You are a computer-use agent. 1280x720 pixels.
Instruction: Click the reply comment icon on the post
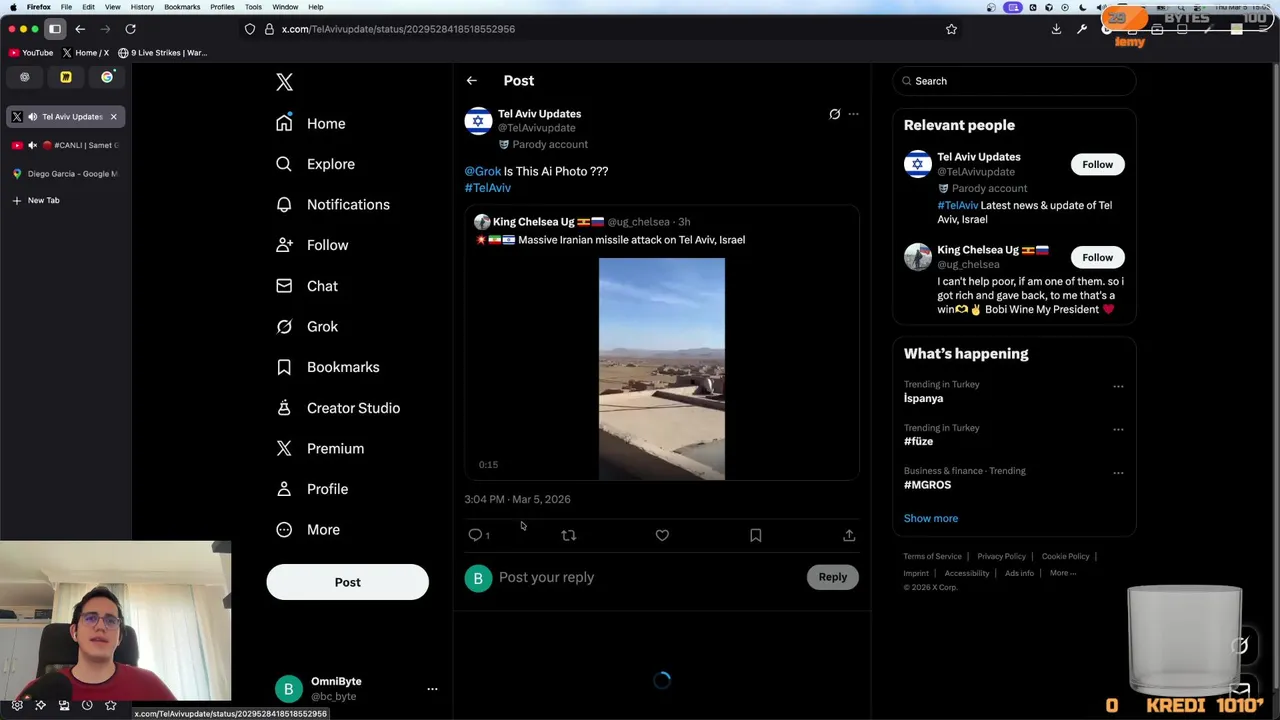pos(476,536)
